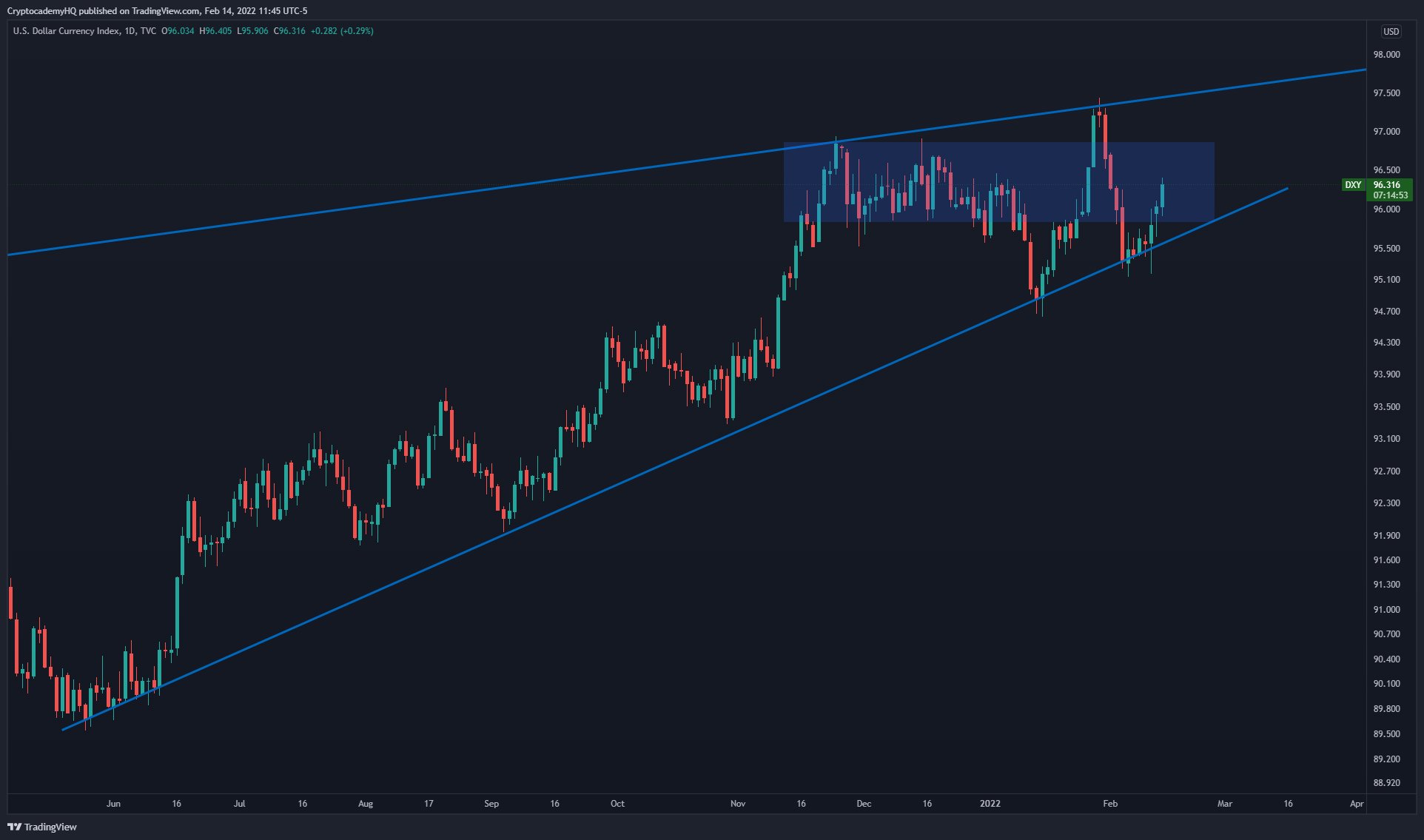
Task: Click the TradingView logo at bottom left
Action: click(42, 827)
